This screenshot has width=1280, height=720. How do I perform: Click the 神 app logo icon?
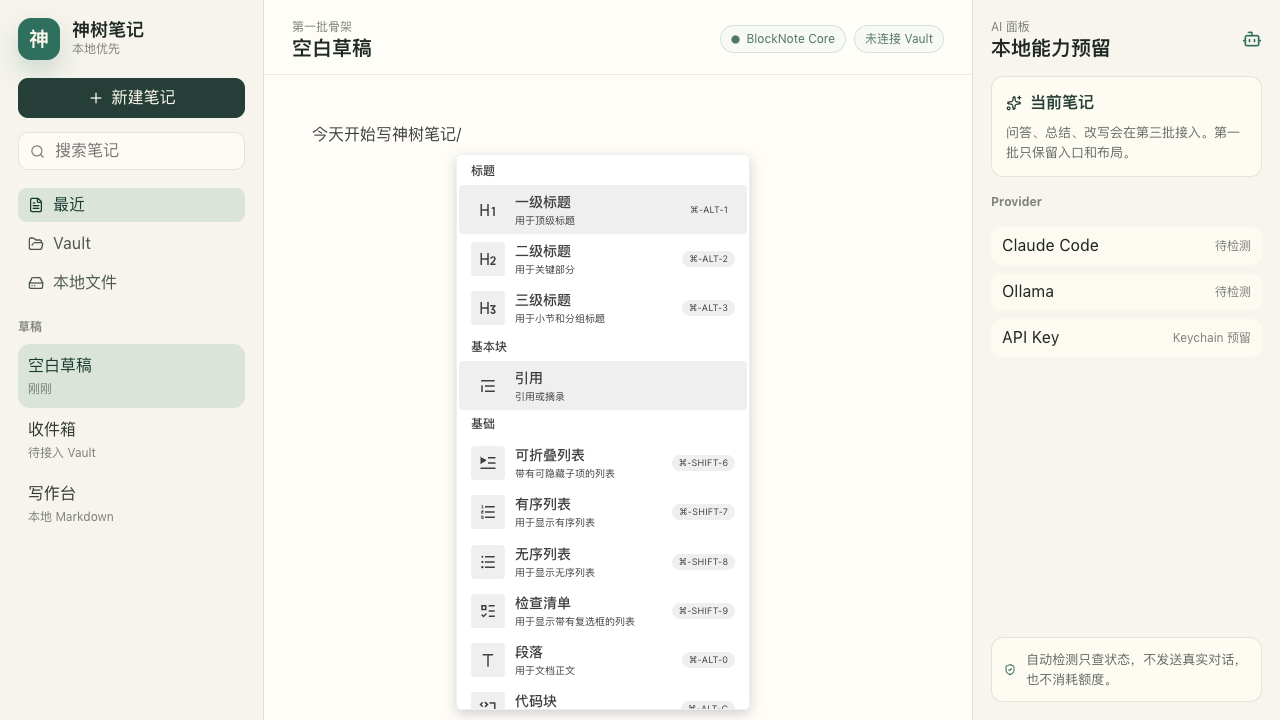click(x=39, y=39)
